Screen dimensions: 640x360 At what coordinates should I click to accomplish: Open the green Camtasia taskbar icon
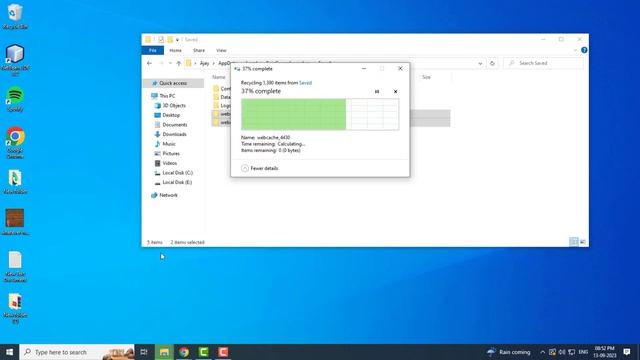coord(203,352)
